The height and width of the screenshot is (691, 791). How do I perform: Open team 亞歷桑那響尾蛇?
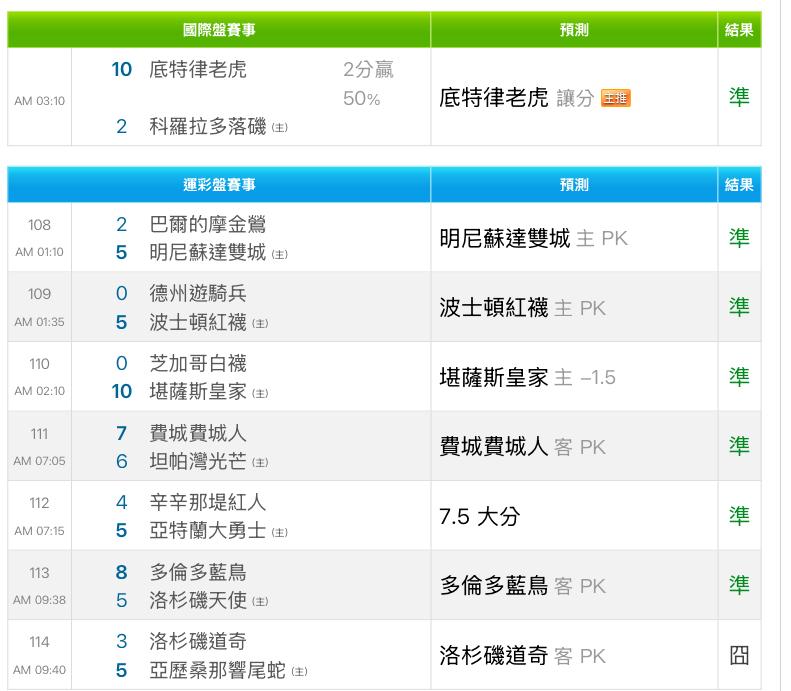point(217,670)
